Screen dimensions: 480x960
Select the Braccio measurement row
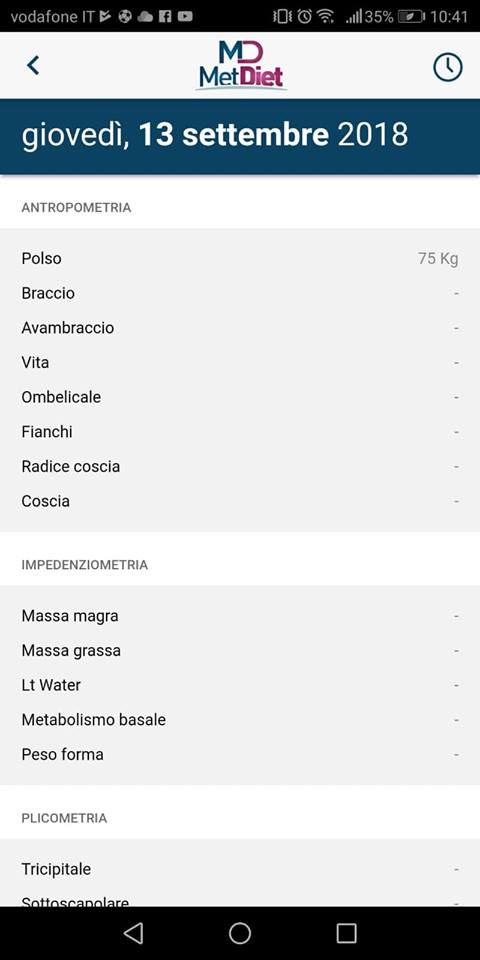tap(240, 293)
